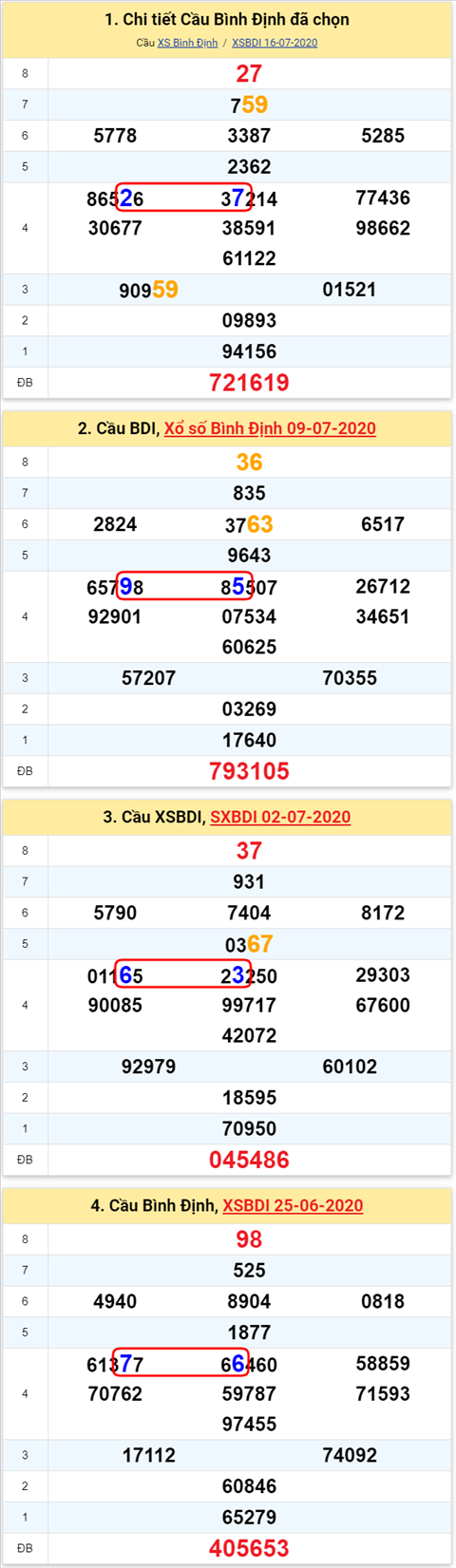Image resolution: width=456 pixels, height=1568 pixels.
Task: Click the prize 6 number 3763
Action: 249,524
